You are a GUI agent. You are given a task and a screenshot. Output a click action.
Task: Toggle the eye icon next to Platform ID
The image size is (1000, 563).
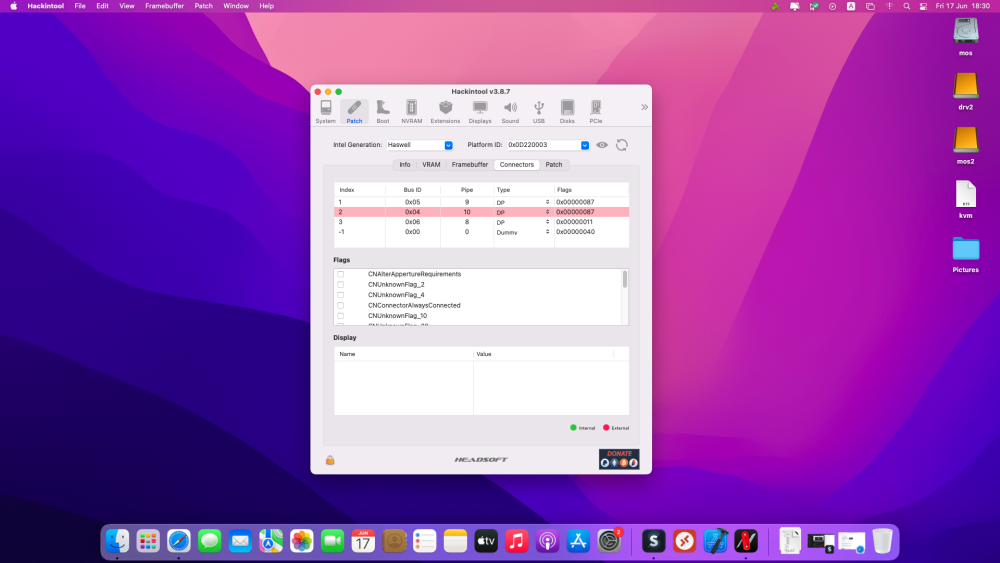pos(601,145)
